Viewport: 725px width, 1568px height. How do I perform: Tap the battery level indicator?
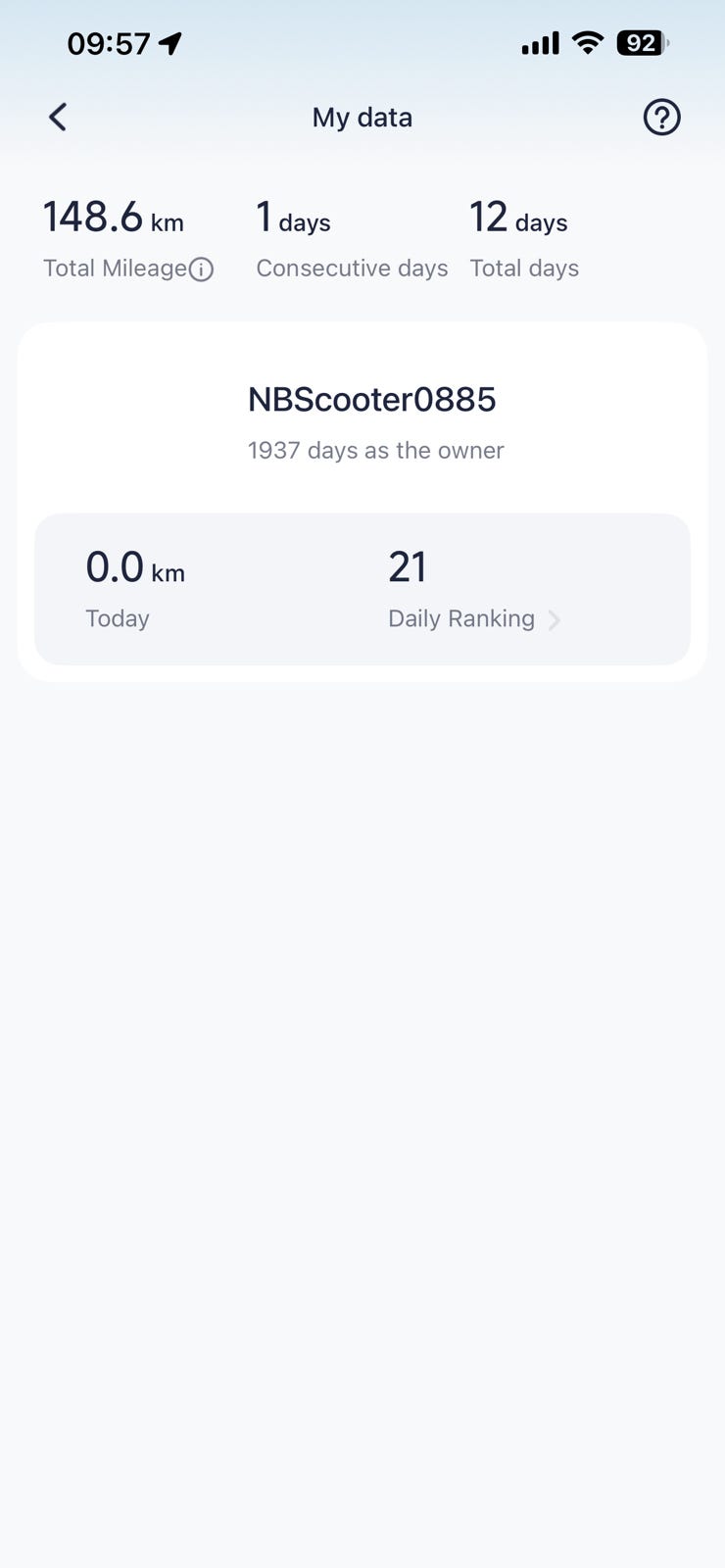click(643, 43)
